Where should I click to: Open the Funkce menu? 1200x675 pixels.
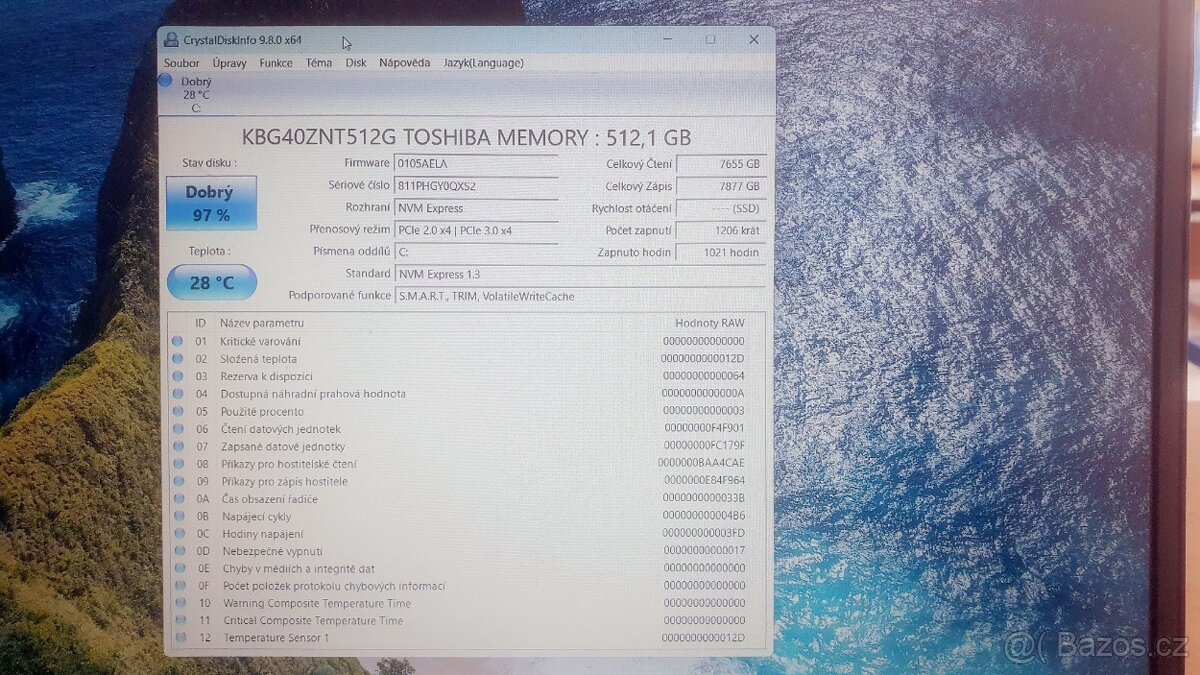coord(276,63)
